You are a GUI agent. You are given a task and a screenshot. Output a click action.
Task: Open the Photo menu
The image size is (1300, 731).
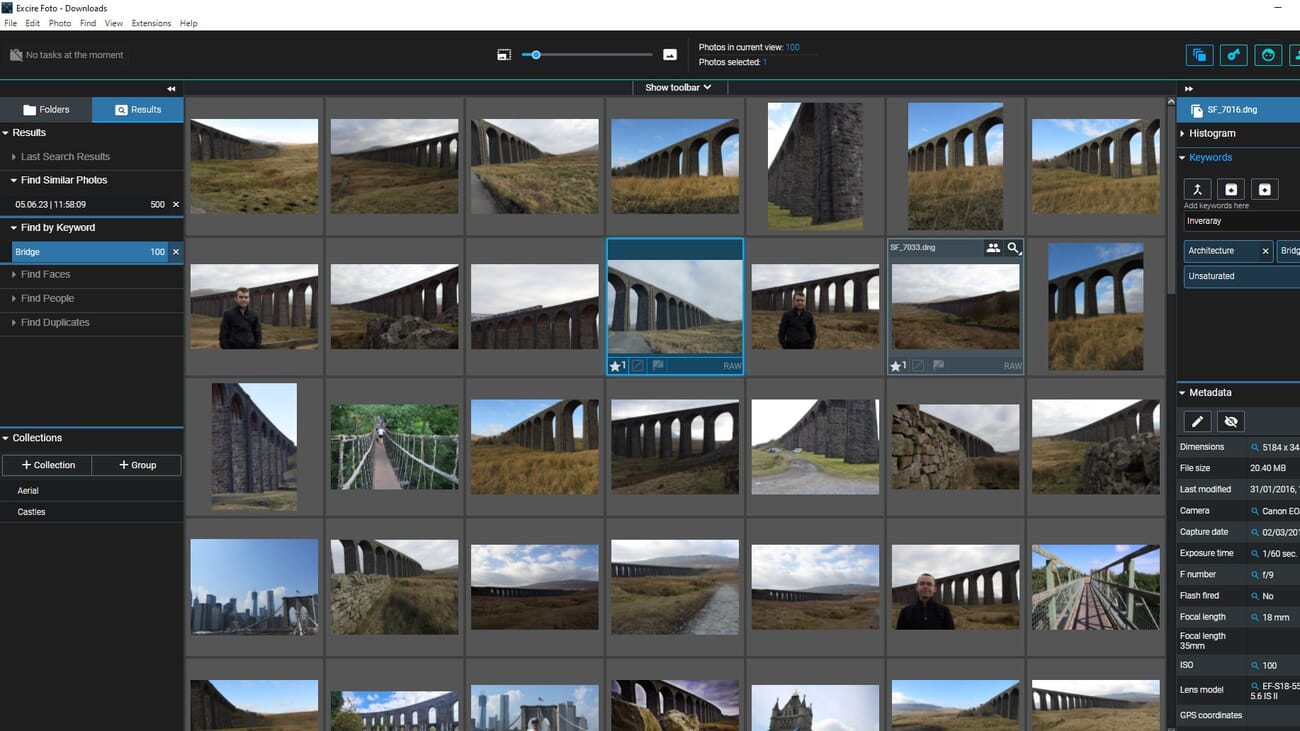pyautogui.click(x=60, y=23)
